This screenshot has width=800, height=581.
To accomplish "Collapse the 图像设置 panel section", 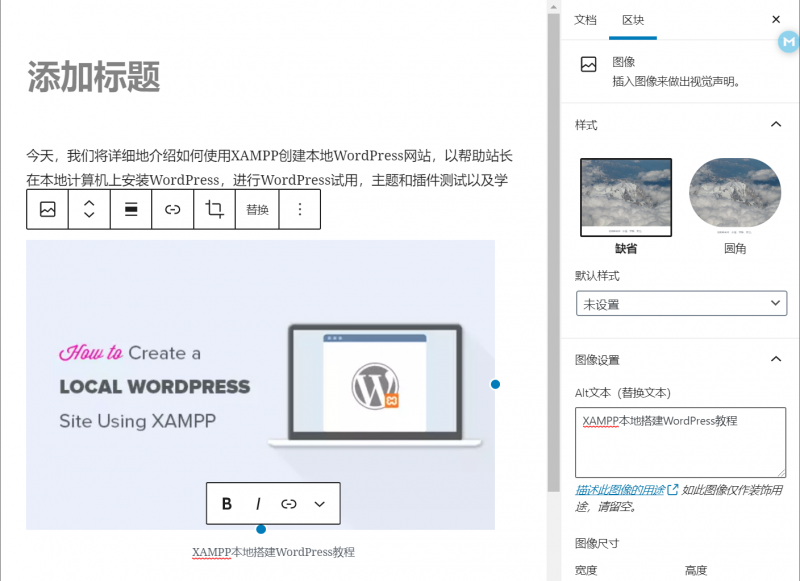I will pyautogui.click(x=775, y=360).
